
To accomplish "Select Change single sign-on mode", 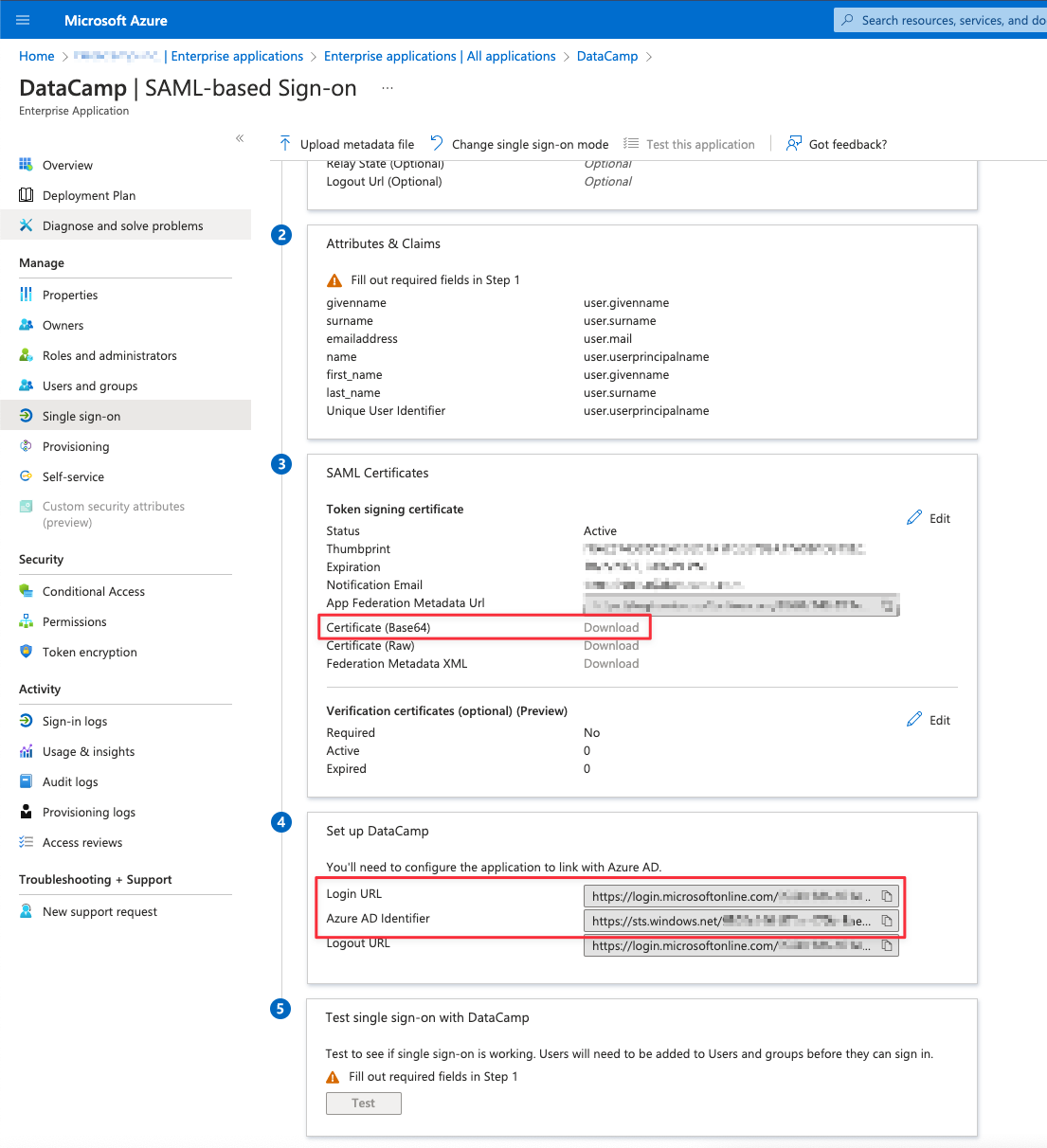I will [x=519, y=144].
